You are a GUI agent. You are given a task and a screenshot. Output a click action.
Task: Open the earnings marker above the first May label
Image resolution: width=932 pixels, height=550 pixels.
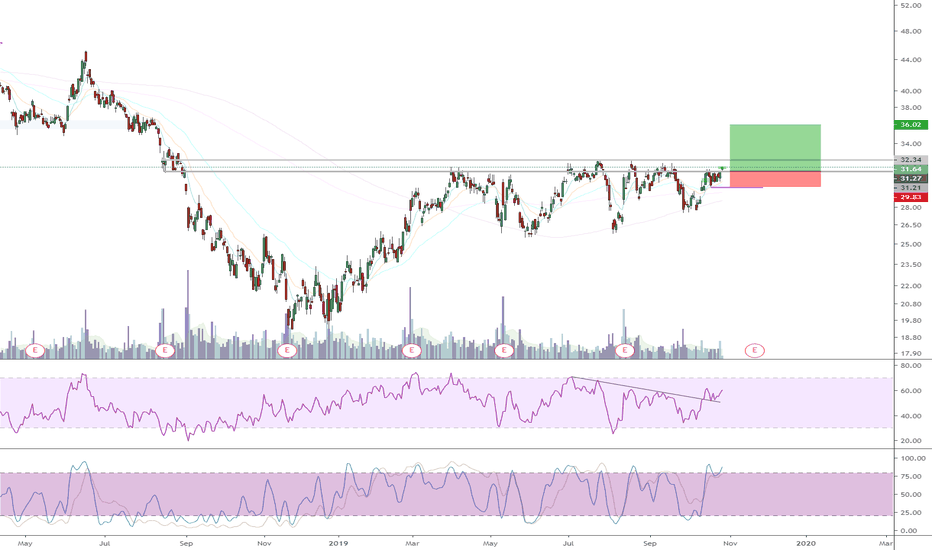(35, 350)
